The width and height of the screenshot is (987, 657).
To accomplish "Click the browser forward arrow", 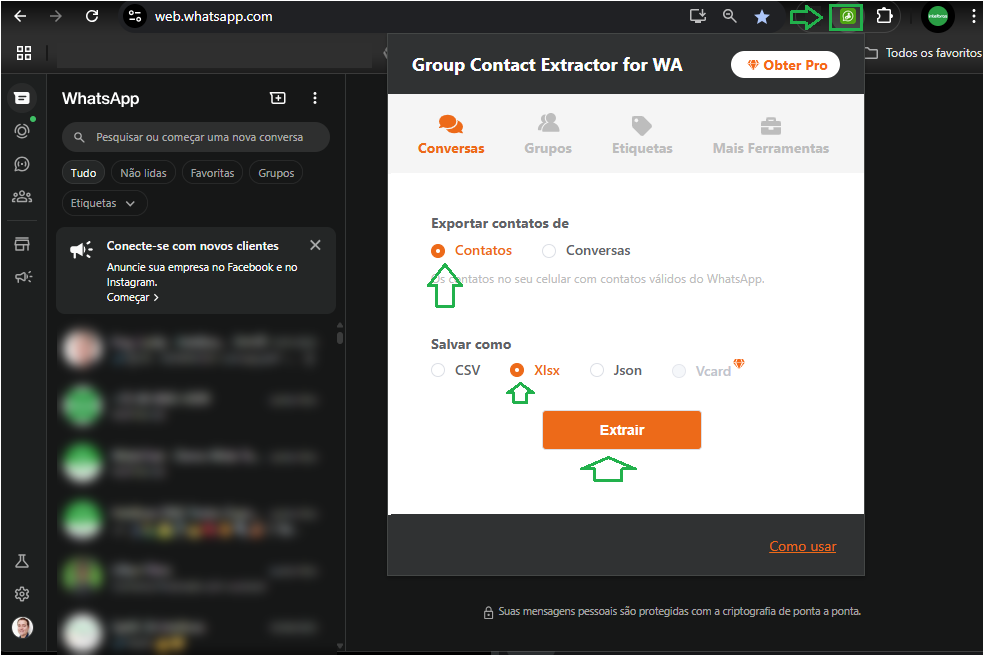I will pyautogui.click(x=56, y=16).
